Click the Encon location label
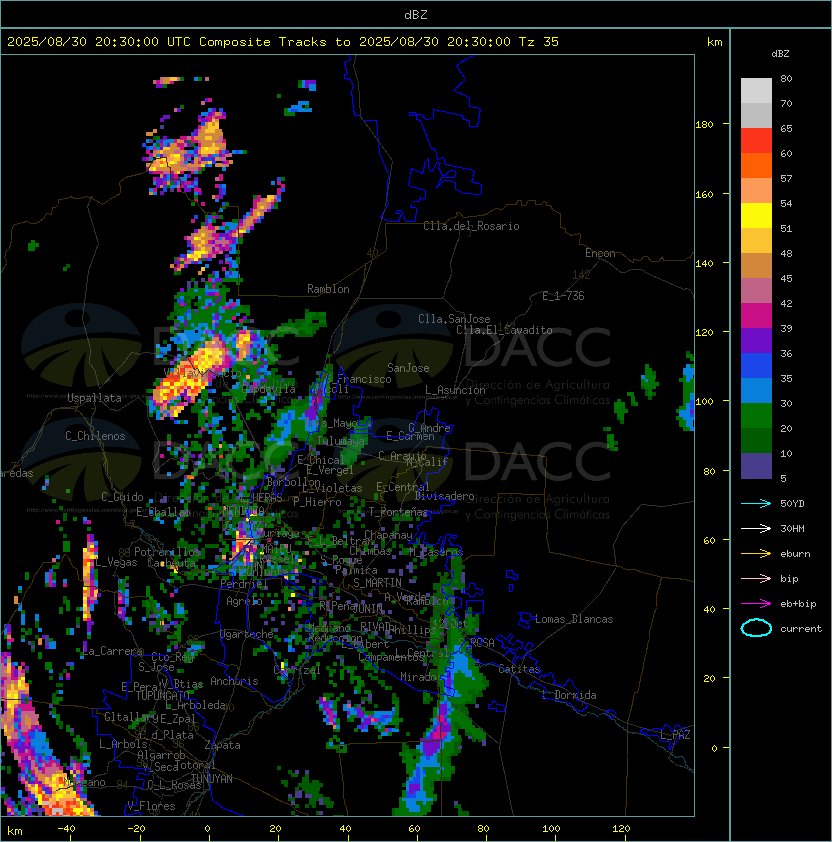The width and height of the screenshot is (832, 842). tap(600, 253)
